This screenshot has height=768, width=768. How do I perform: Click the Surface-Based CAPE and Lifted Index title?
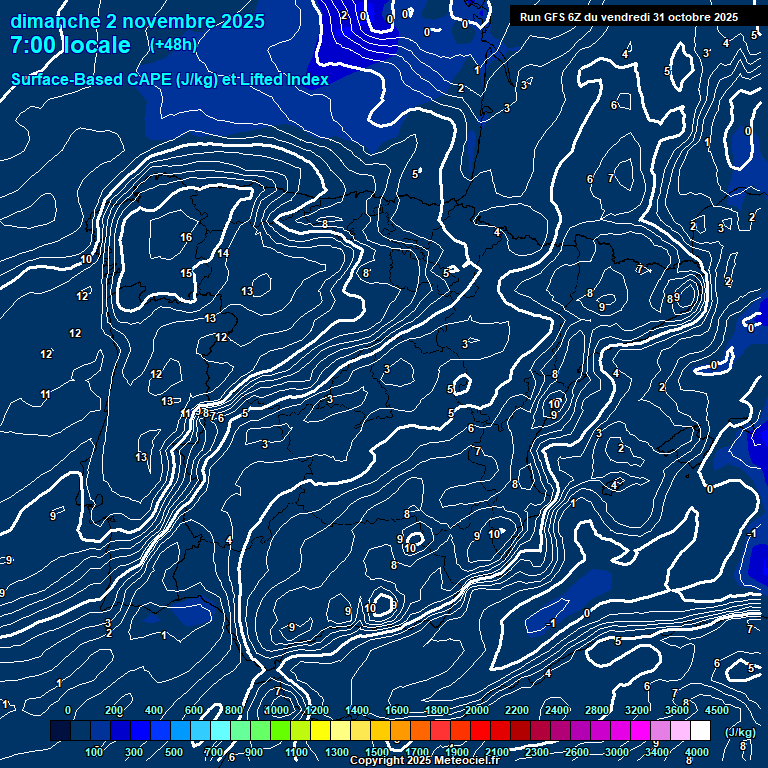[170, 79]
